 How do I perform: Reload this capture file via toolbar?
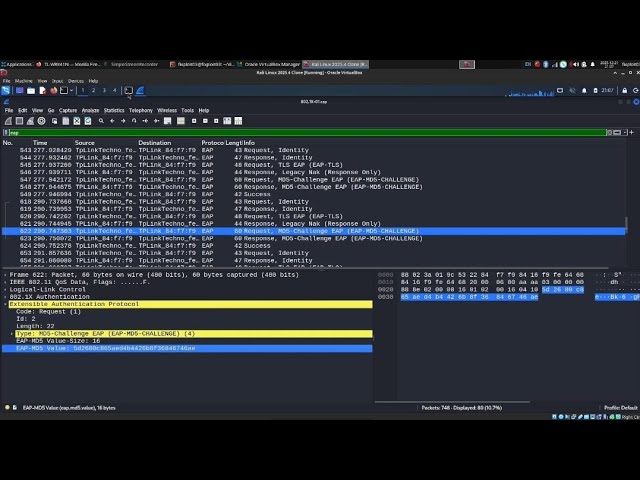[x=88, y=121]
